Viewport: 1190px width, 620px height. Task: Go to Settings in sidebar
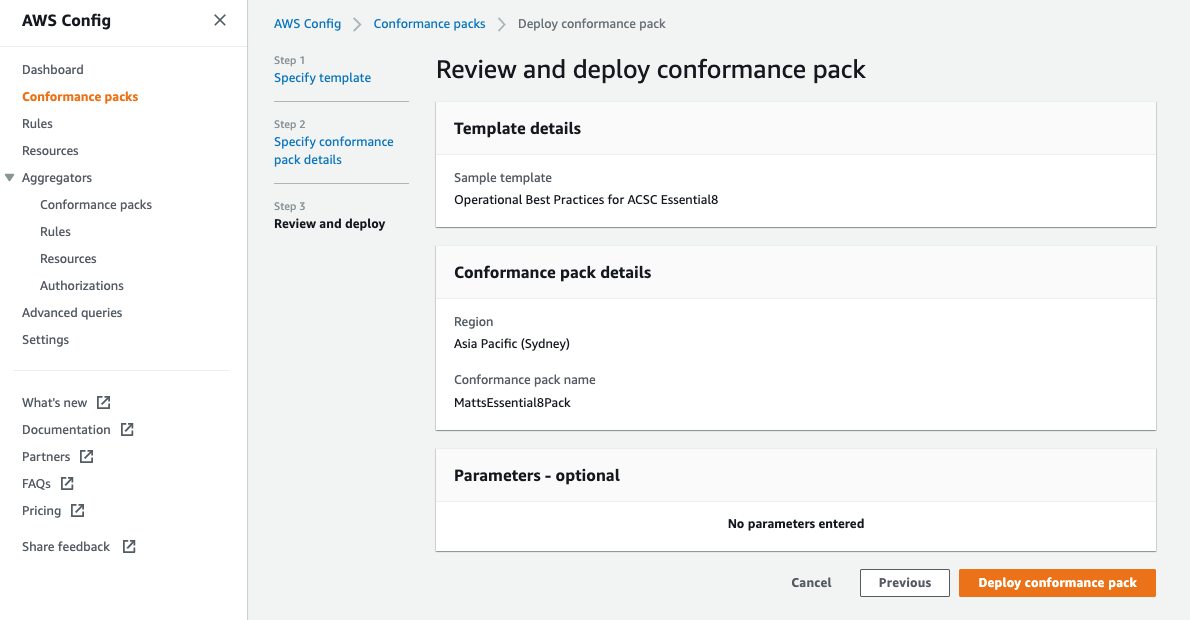pos(46,340)
